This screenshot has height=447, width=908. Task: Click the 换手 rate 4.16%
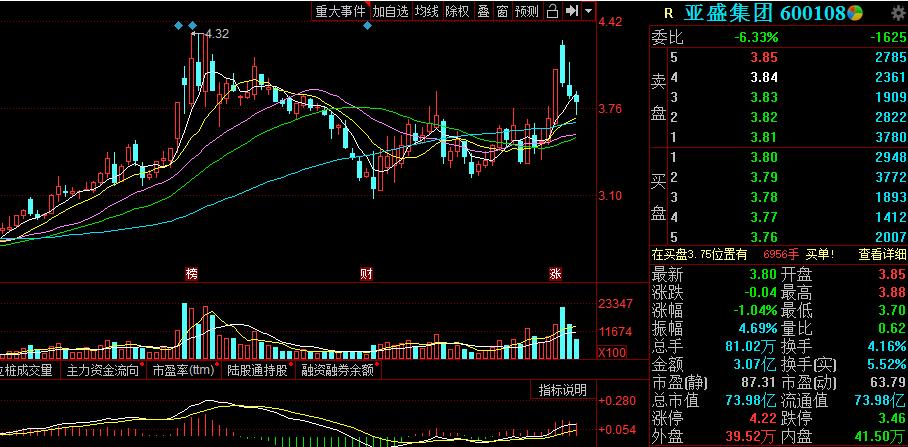click(x=885, y=346)
